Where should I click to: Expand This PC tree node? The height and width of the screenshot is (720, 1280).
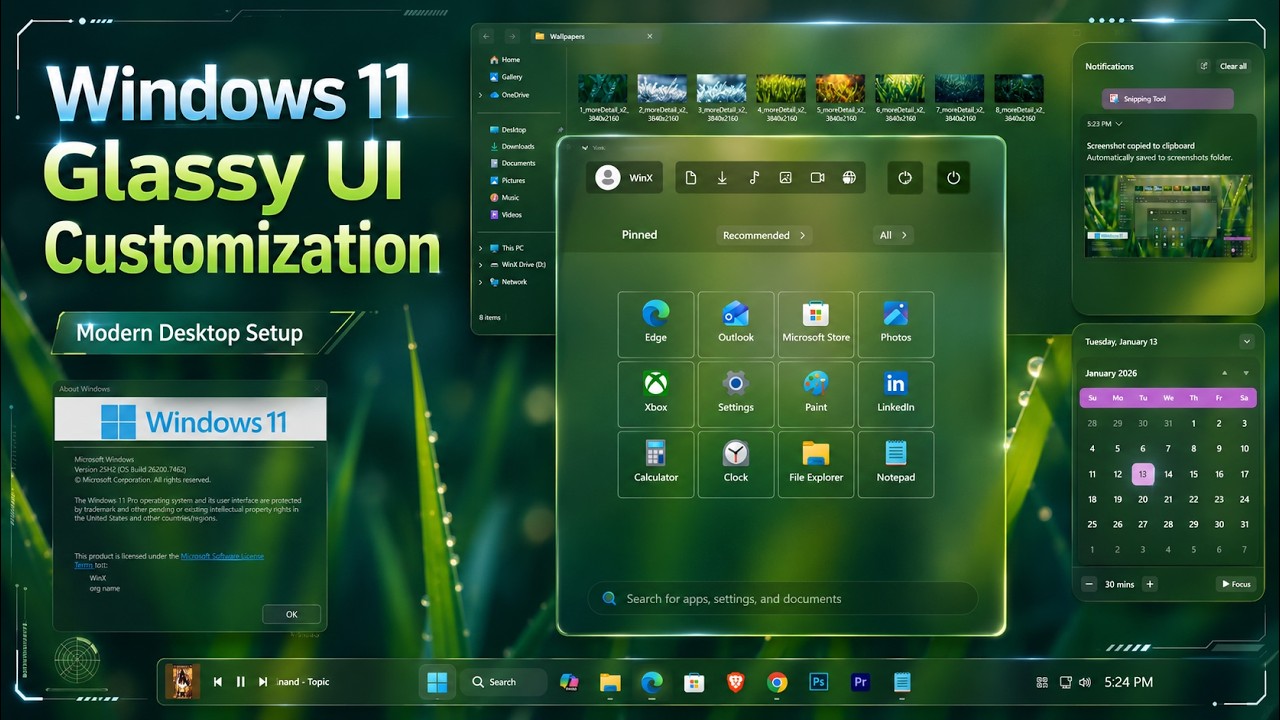[x=481, y=248]
